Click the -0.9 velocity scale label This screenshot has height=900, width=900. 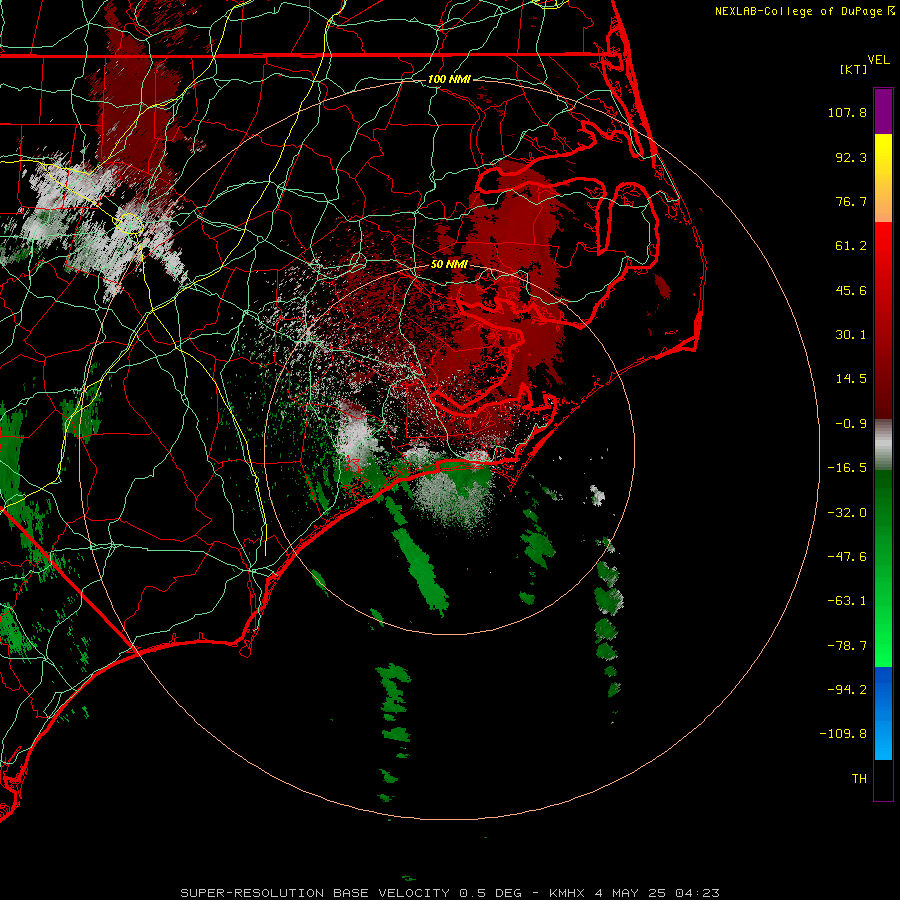click(851, 424)
